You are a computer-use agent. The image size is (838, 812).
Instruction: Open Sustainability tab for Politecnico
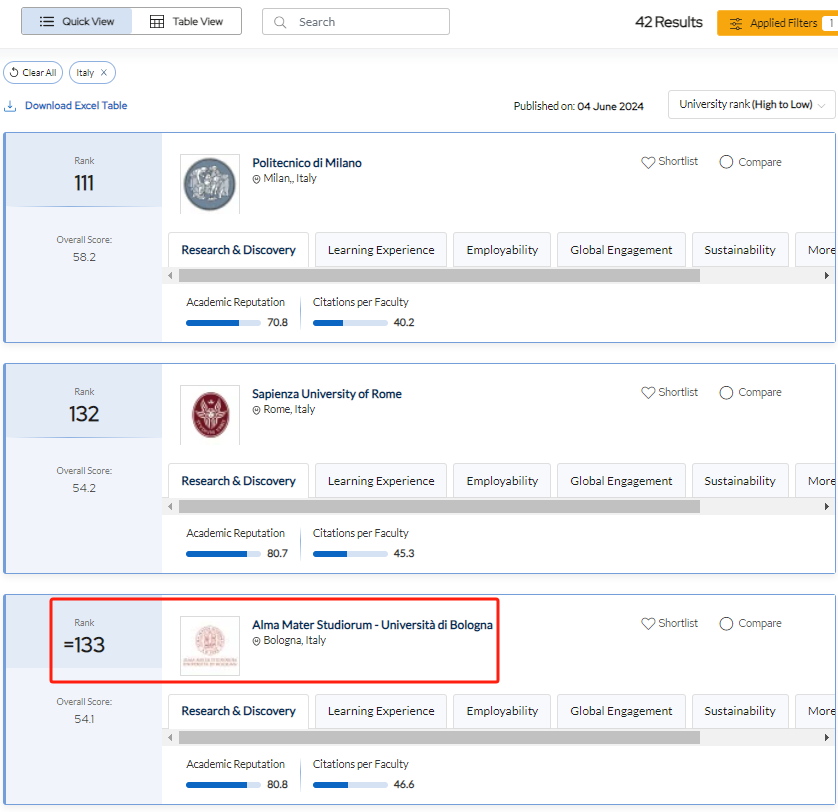740,250
